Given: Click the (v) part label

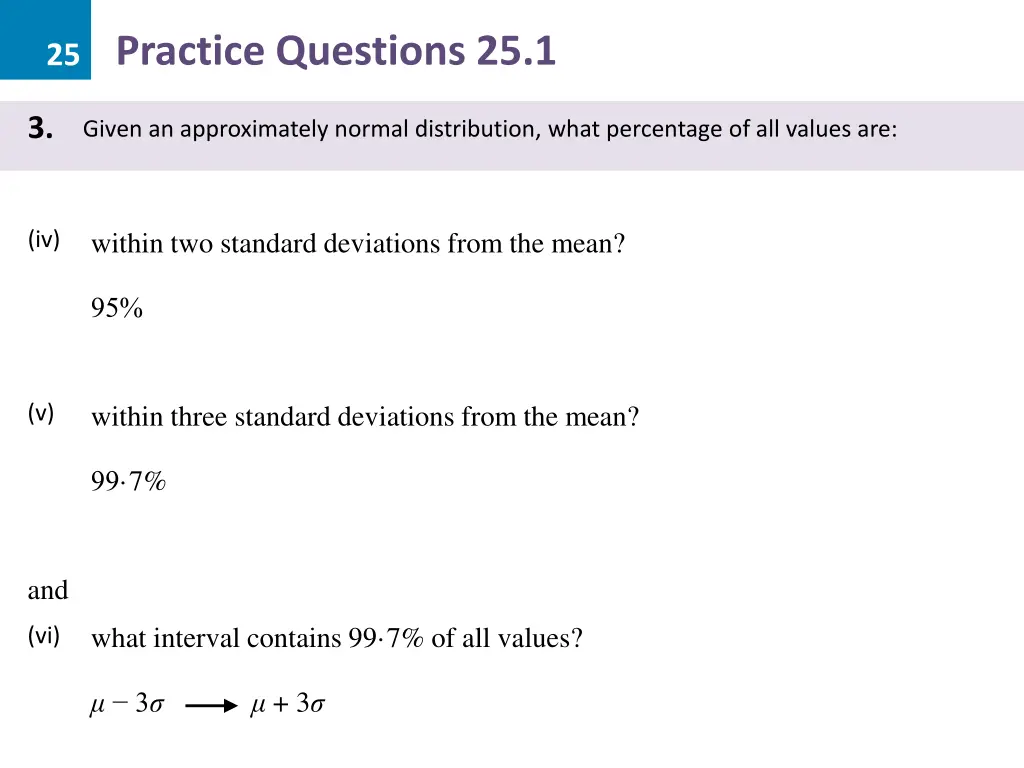Looking at the screenshot, I should coord(41,414).
